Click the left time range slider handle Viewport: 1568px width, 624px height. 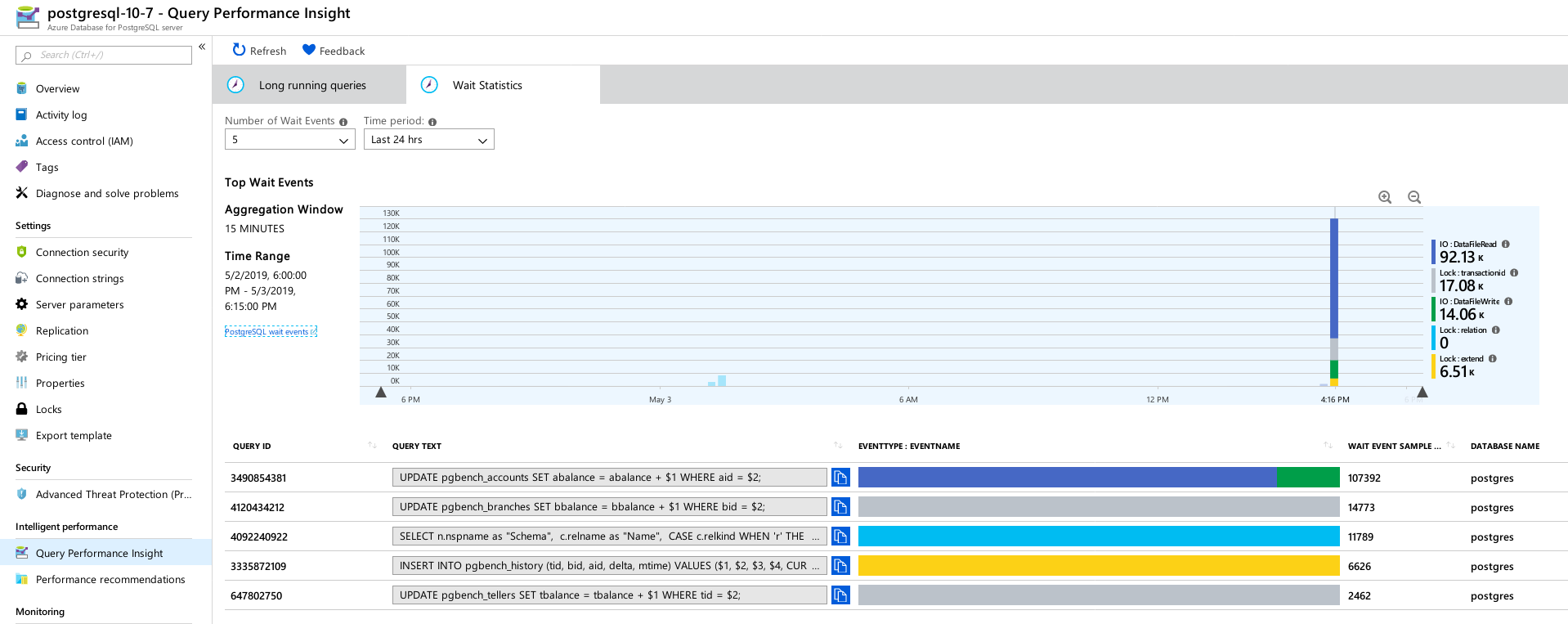(x=381, y=393)
